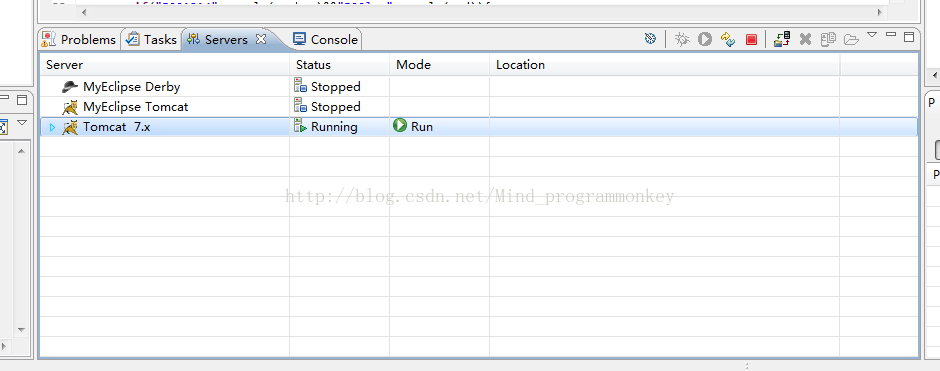Screen dimensions: 940x371
Task: Click the Mode column header
Action: [x=439, y=65]
